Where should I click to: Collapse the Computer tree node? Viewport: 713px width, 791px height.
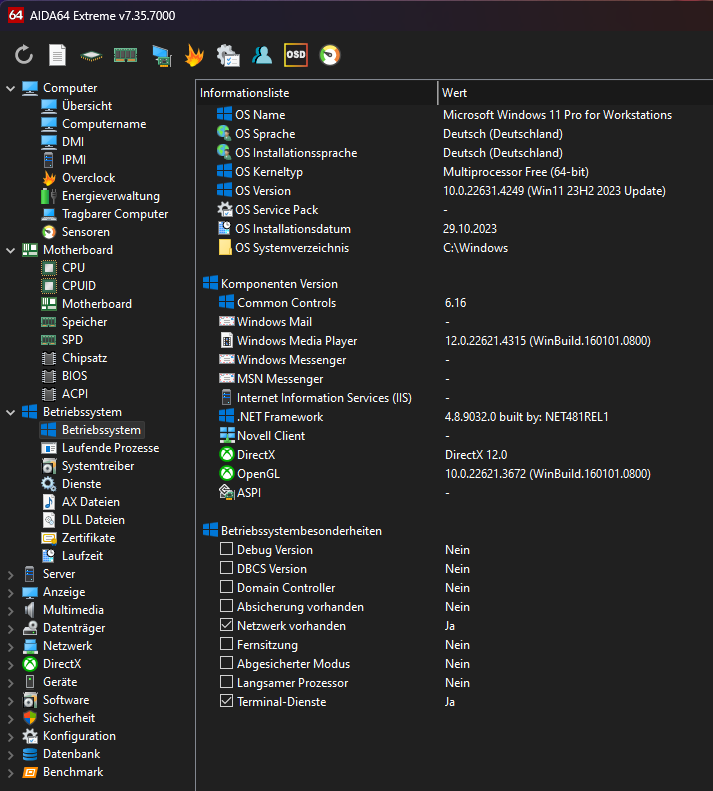click(x=10, y=88)
